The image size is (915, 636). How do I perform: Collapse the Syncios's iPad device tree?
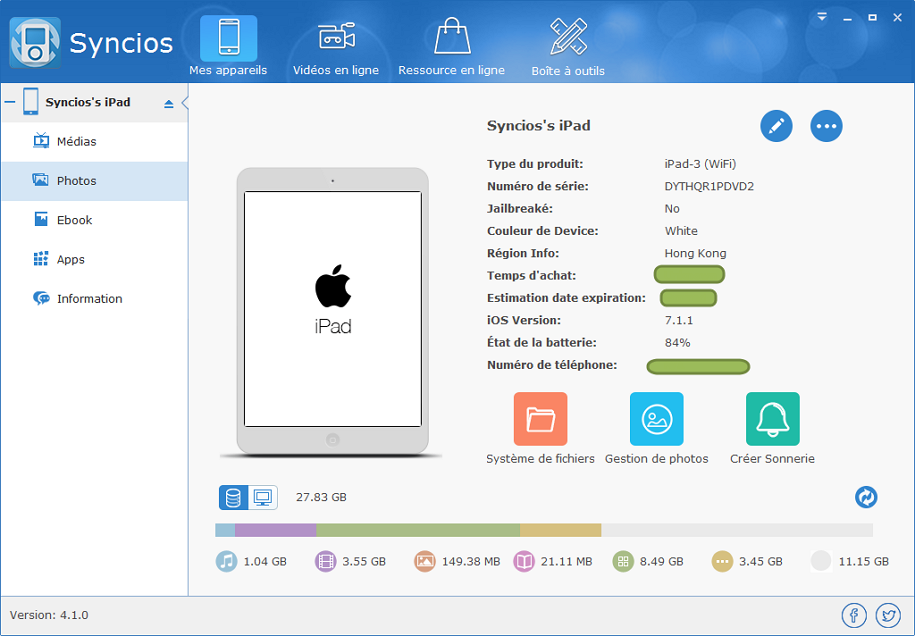(x=10, y=102)
